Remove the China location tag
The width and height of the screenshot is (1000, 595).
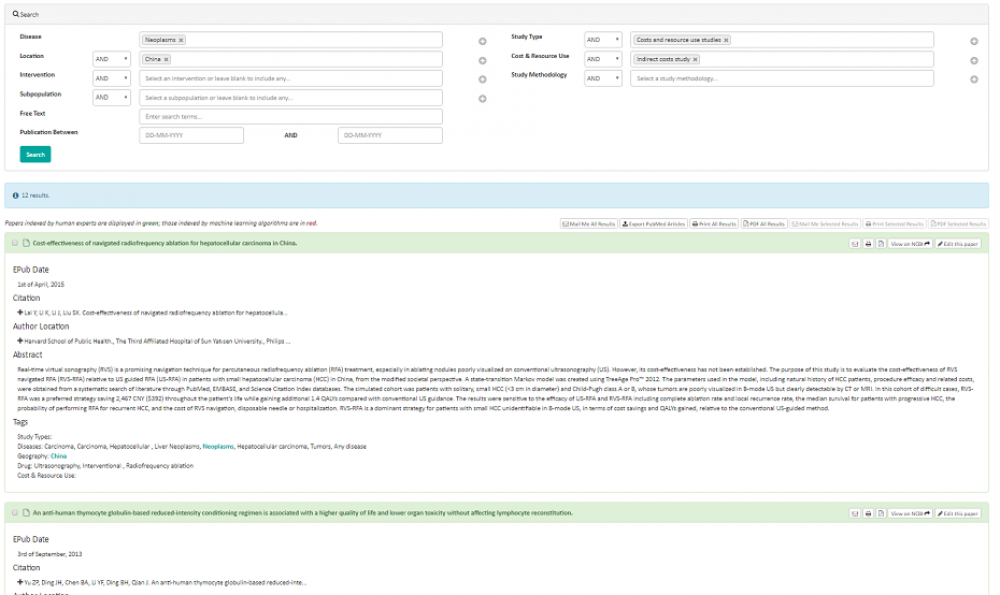(x=166, y=59)
